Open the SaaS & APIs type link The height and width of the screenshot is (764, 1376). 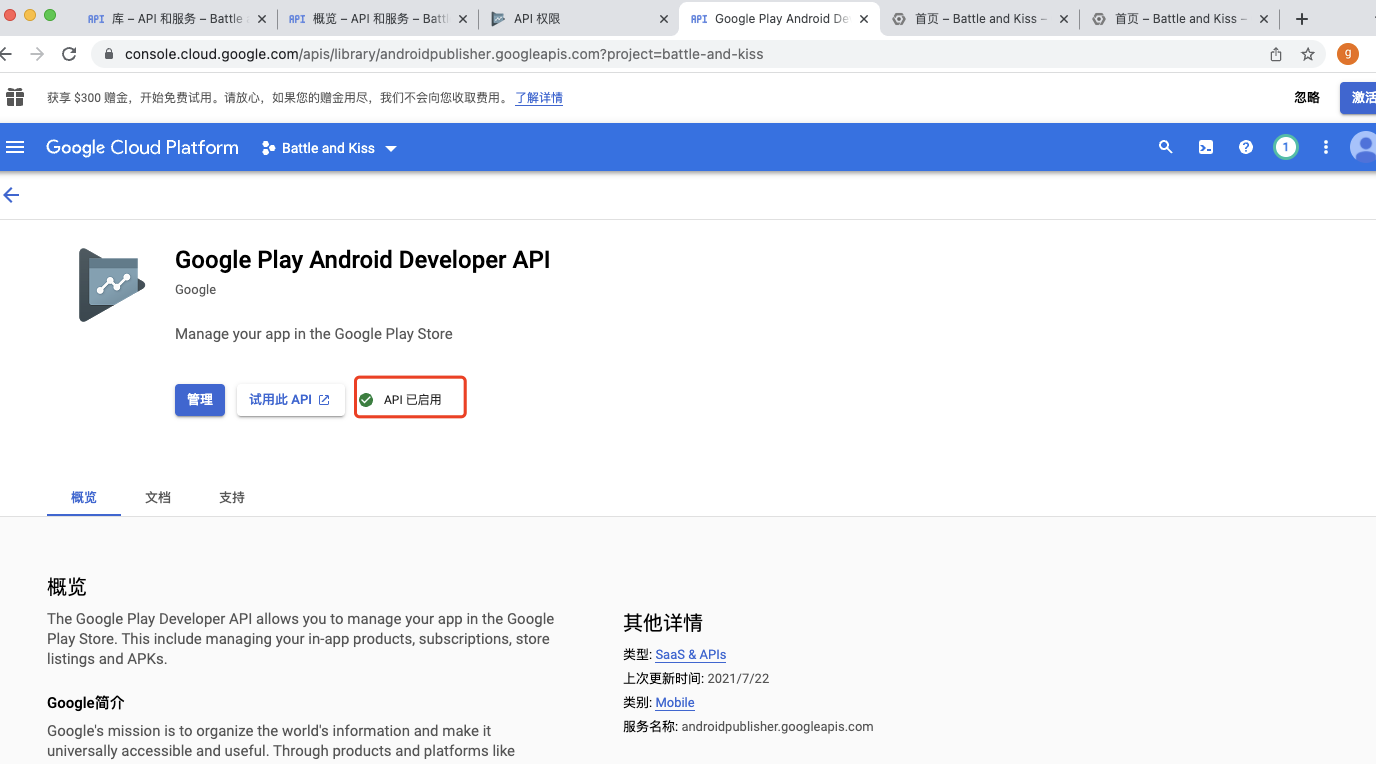[691, 655]
